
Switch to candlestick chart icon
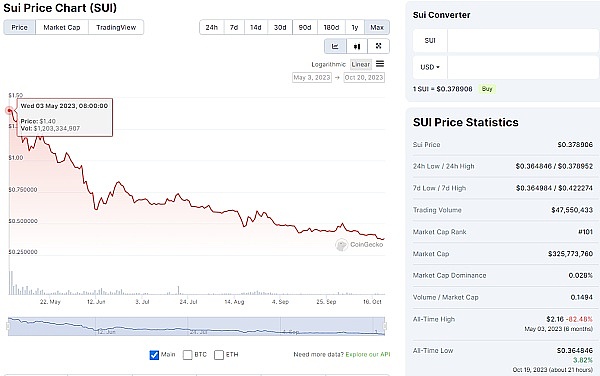[x=357, y=46]
